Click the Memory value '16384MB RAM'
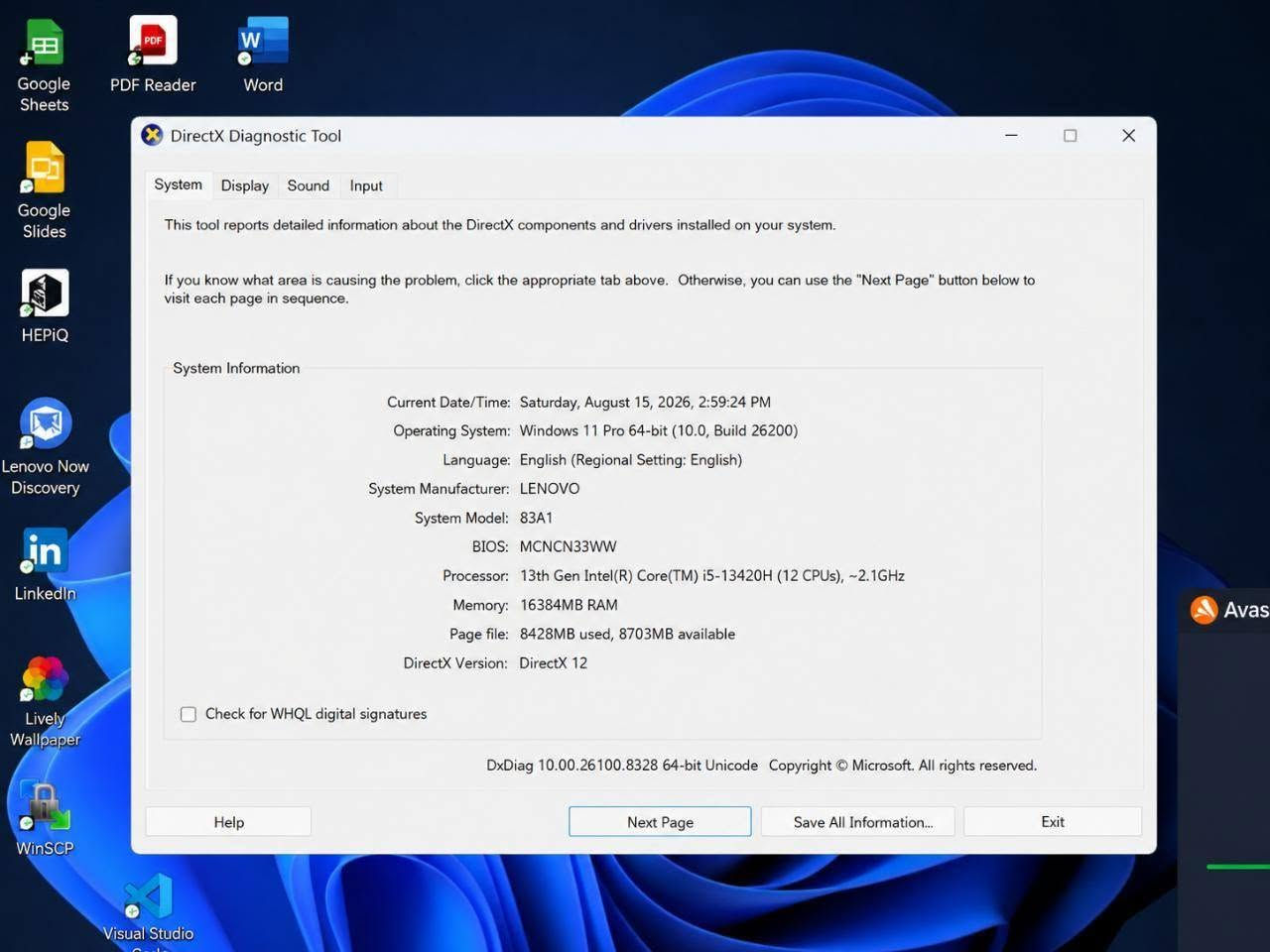 (x=569, y=605)
